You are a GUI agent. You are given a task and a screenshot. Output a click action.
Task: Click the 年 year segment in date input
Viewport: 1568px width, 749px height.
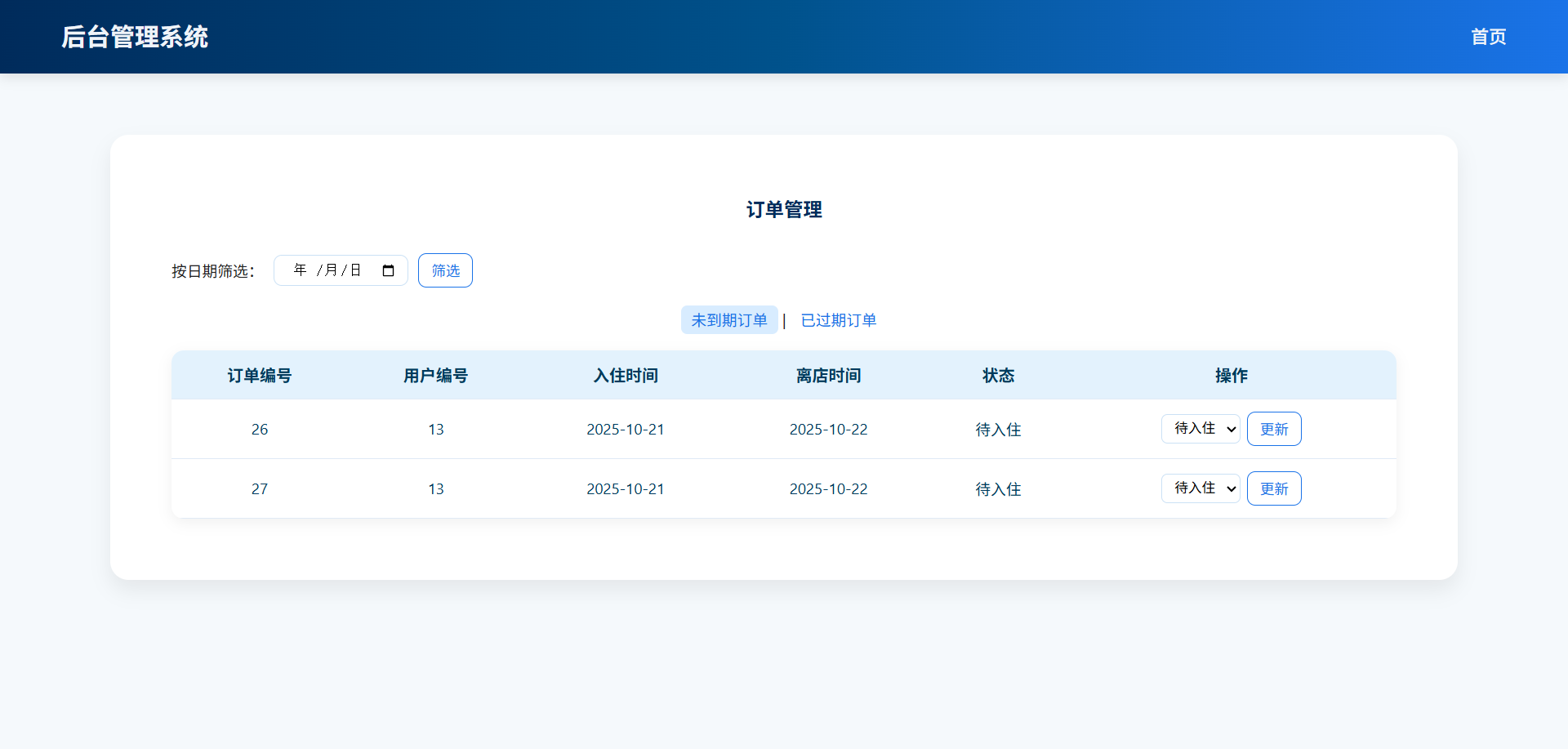point(300,270)
